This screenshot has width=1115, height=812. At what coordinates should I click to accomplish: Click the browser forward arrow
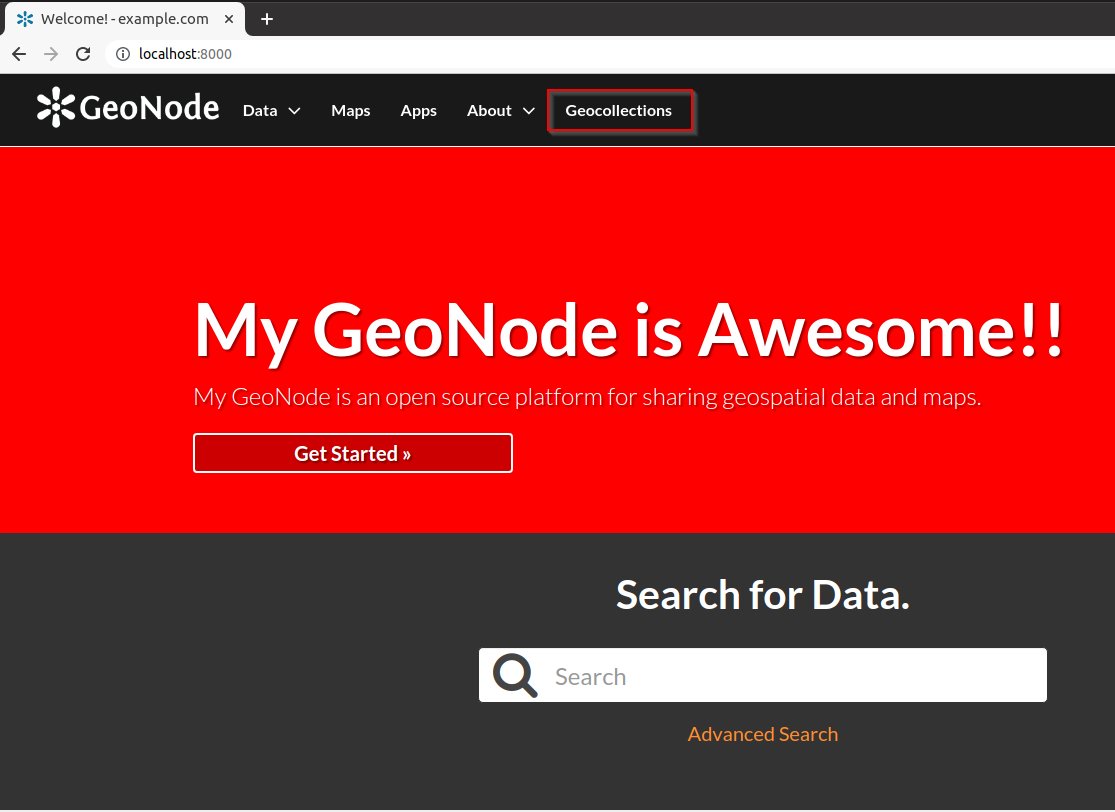[x=51, y=54]
